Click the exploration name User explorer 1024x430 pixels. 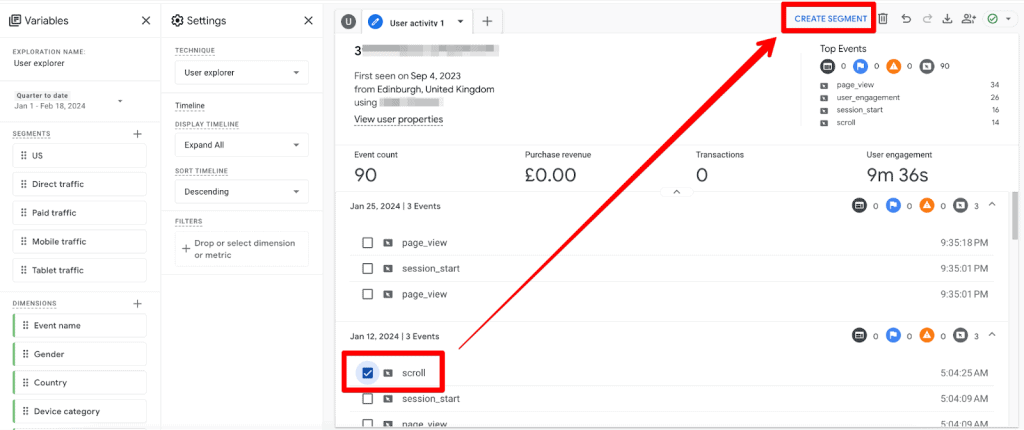point(39,63)
